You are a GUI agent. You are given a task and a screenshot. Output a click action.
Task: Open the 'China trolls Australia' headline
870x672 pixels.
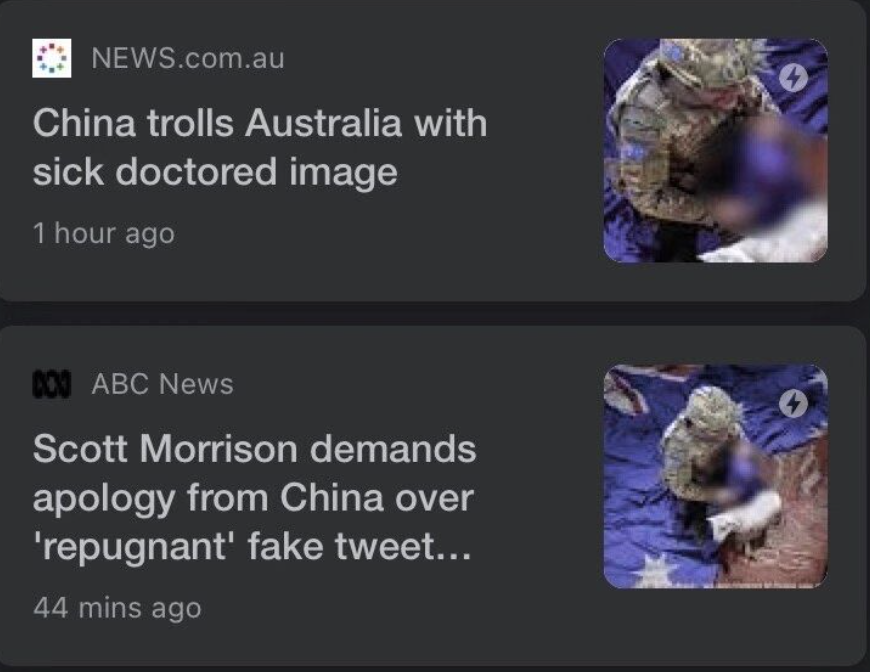tap(260, 147)
